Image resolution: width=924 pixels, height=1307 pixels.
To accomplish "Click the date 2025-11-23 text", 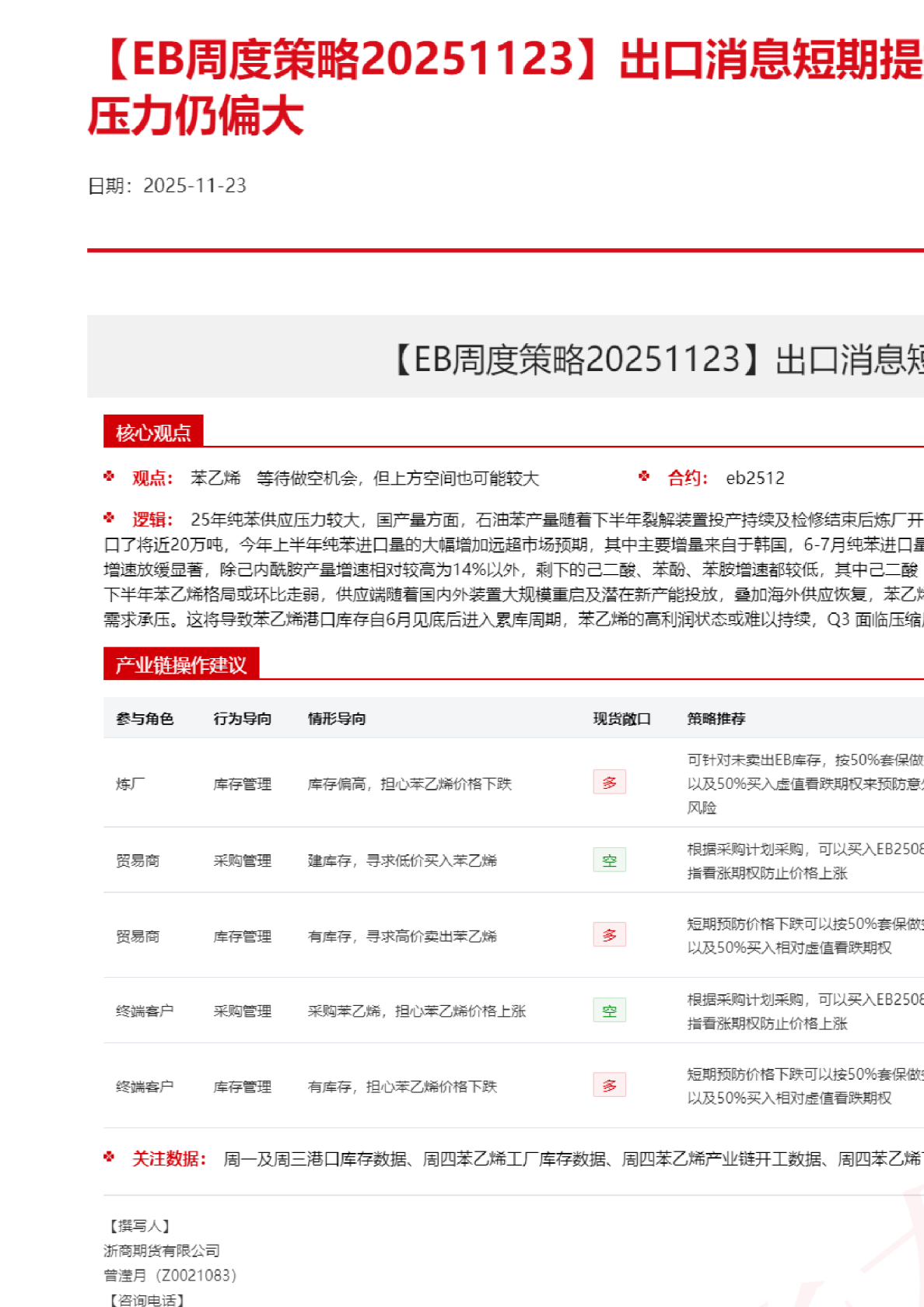I will pyautogui.click(x=194, y=185).
